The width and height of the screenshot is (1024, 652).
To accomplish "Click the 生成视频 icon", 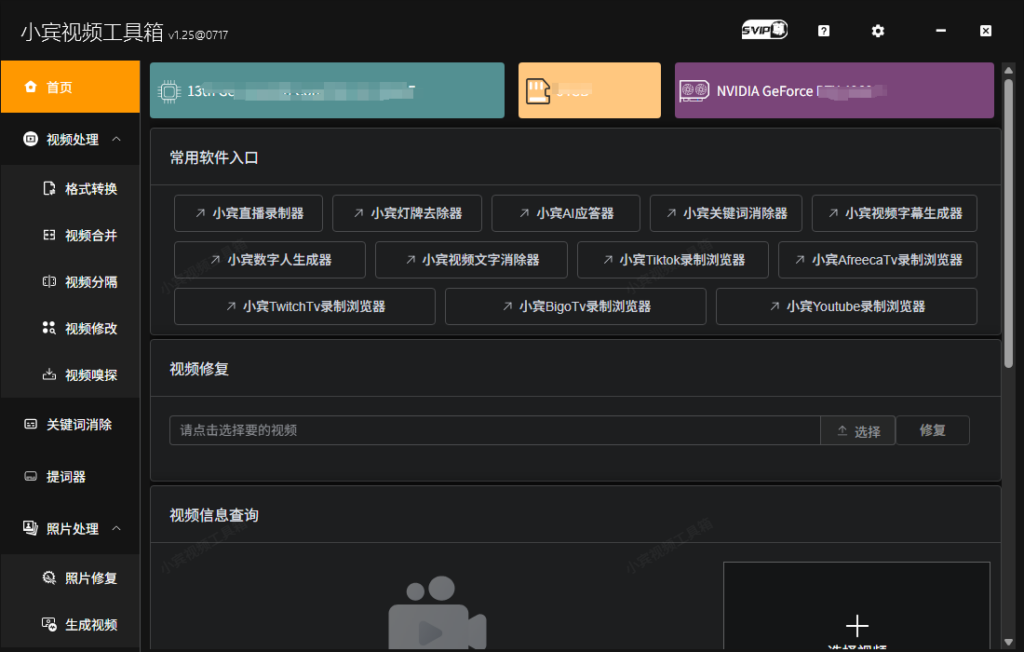I will pyautogui.click(x=49, y=624).
